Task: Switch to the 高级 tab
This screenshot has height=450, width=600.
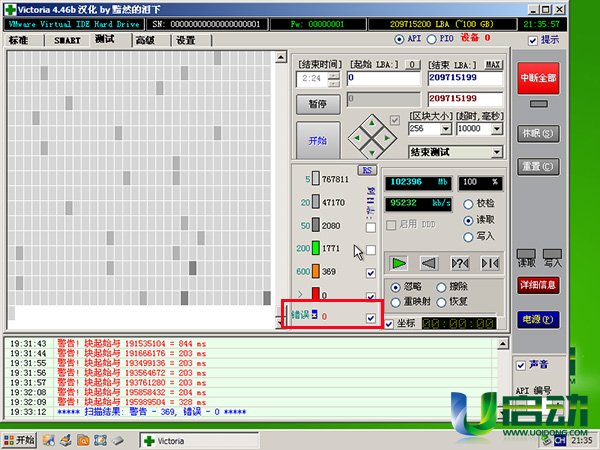Action: [x=145, y=40]
